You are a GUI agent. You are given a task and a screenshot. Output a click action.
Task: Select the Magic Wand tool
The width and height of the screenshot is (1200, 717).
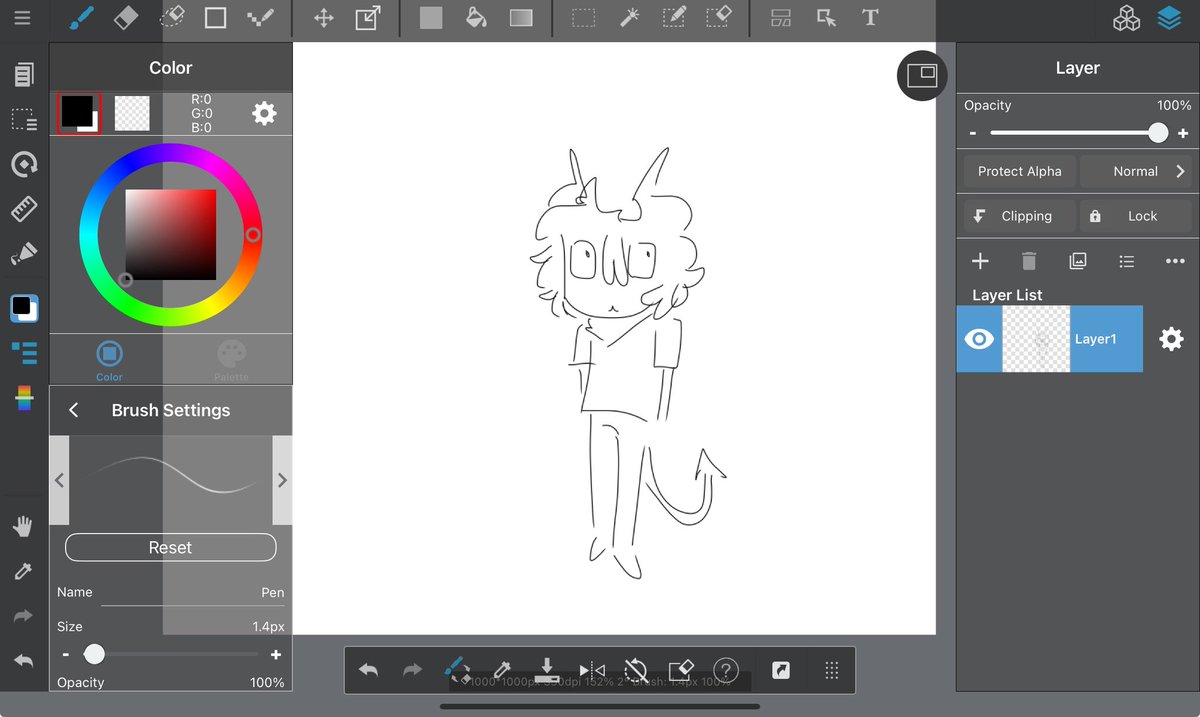(629, 18)
